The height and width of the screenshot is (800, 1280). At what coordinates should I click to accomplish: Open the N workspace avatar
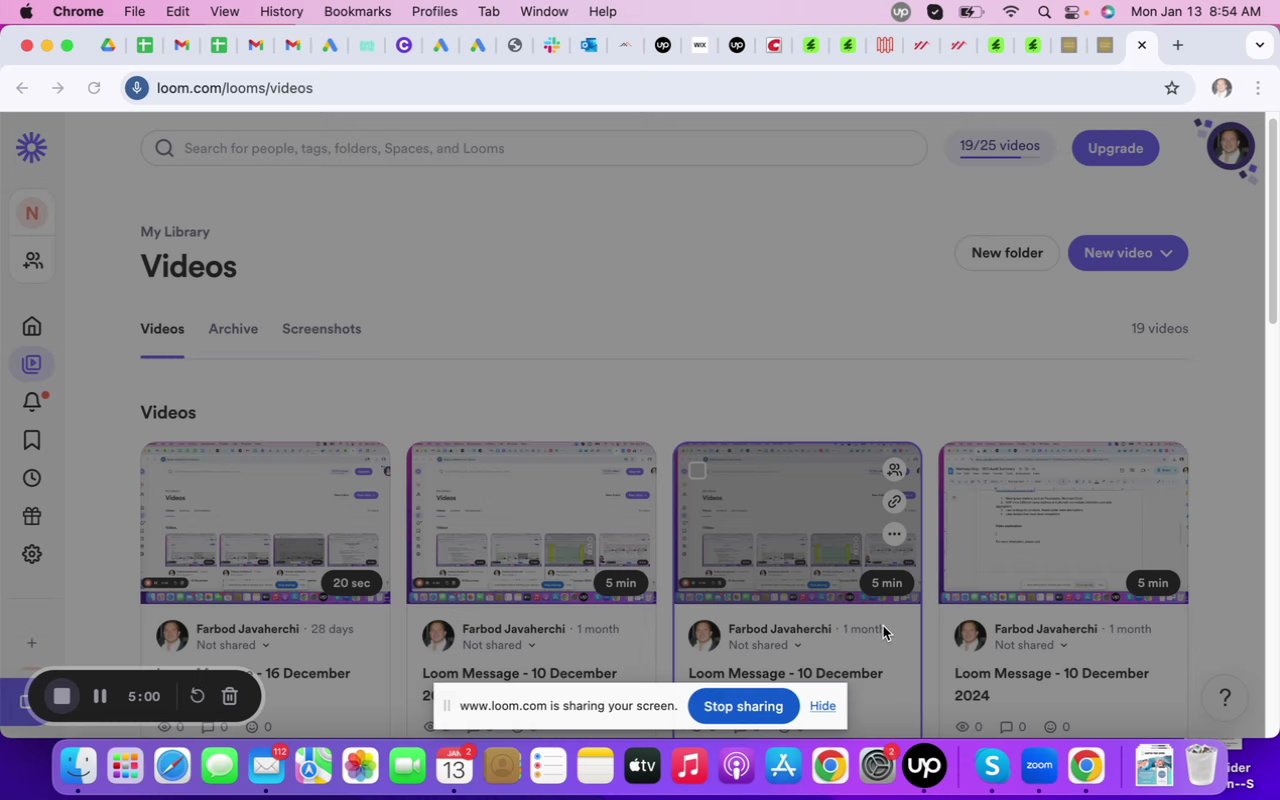coord(32,213)
